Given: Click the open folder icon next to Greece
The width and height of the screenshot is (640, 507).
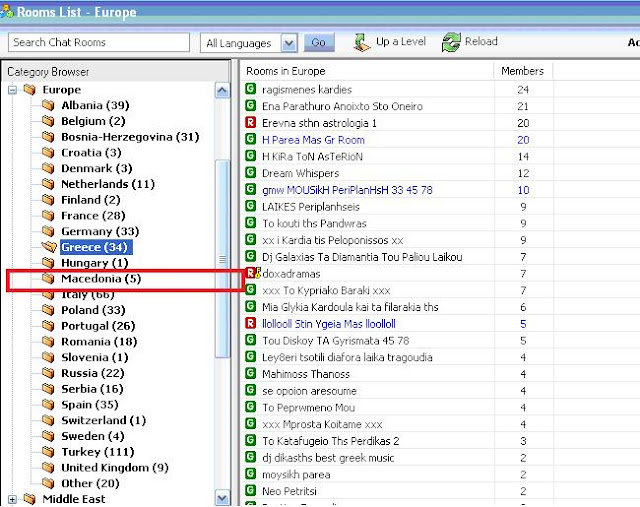Looking at the screenshot, I should point(49,247).
